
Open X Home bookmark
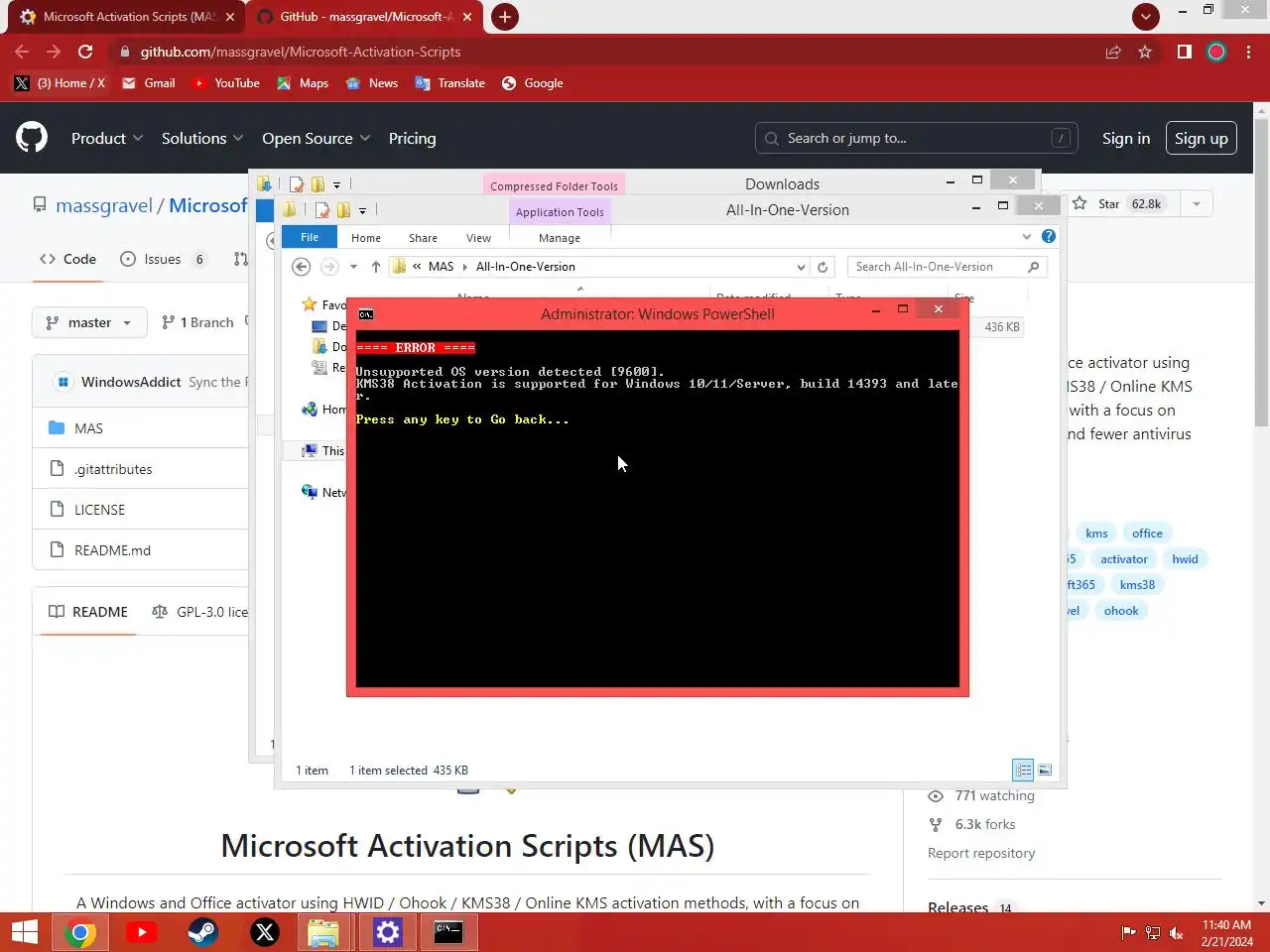(60, 83)
